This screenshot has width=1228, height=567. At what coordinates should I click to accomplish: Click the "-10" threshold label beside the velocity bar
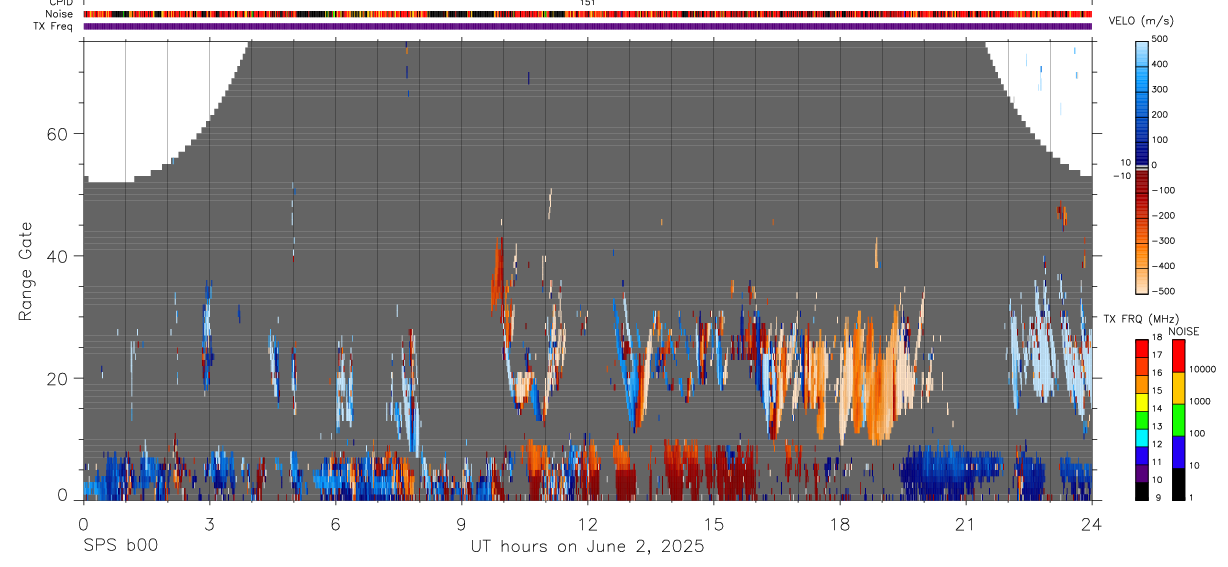1121,176
